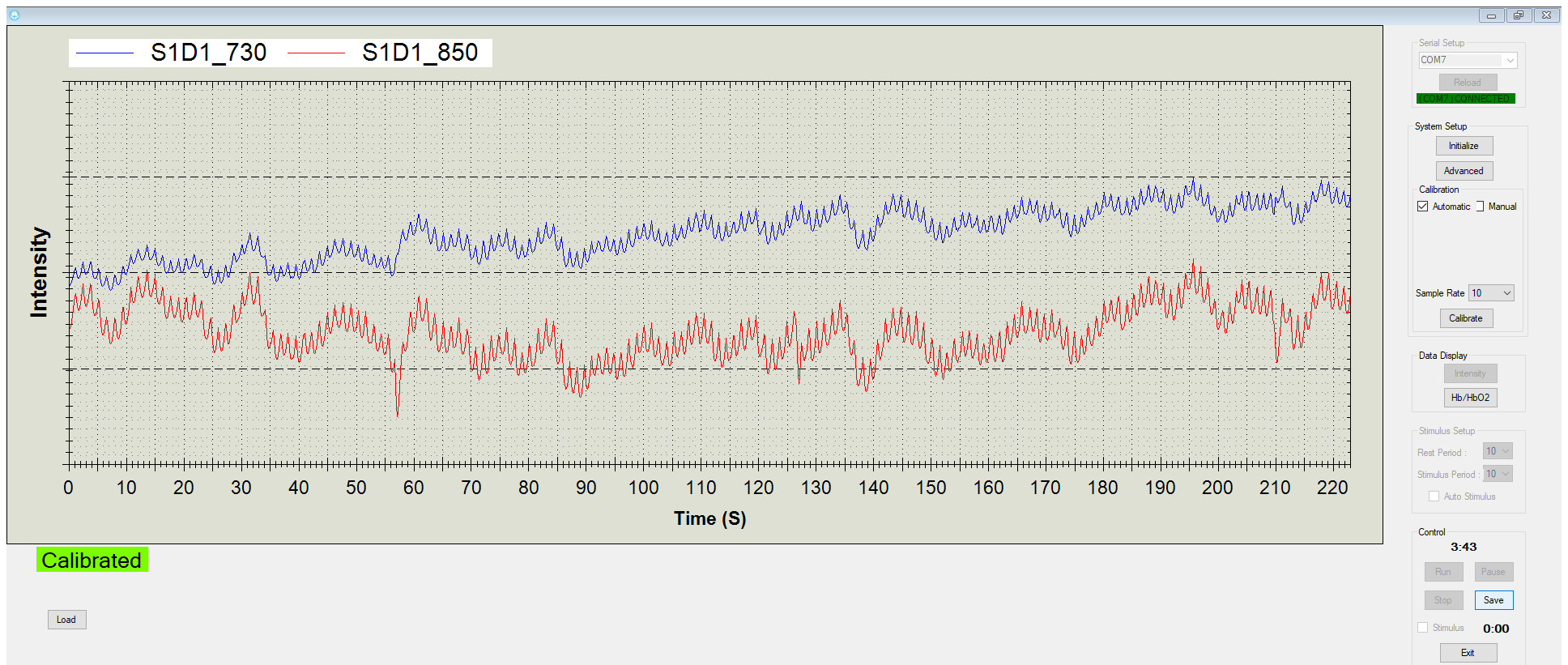
Task: Open the COM7 serial port dropdown
Action: click(1468, 60)
